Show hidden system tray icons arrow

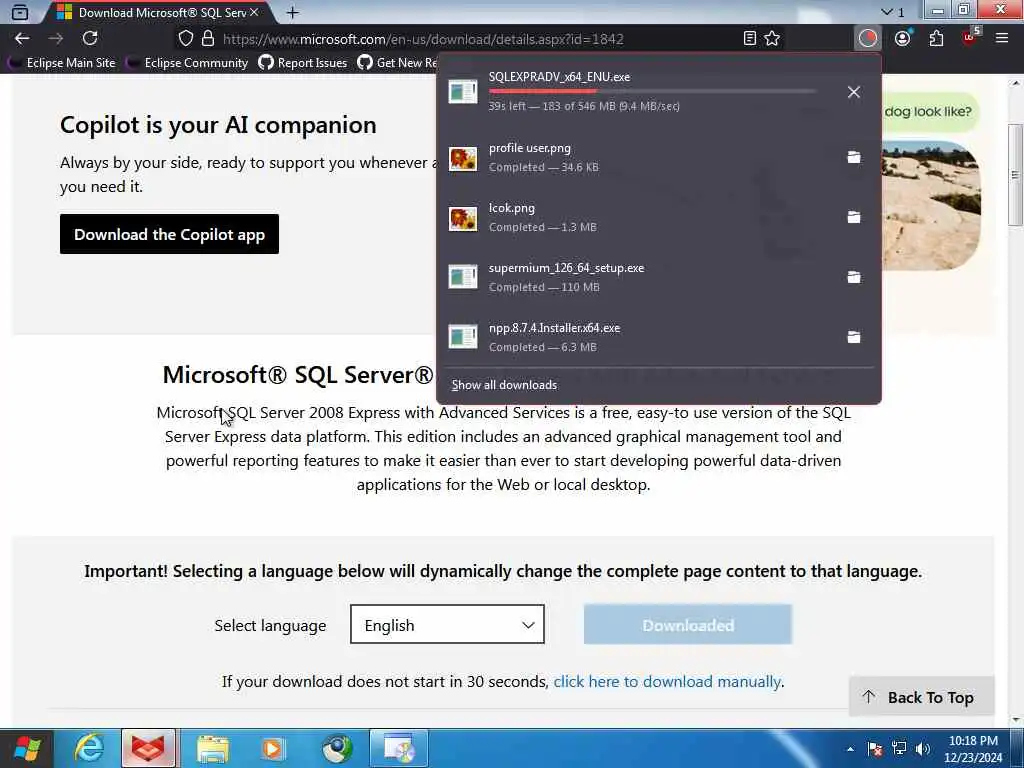tap(850, 749)
